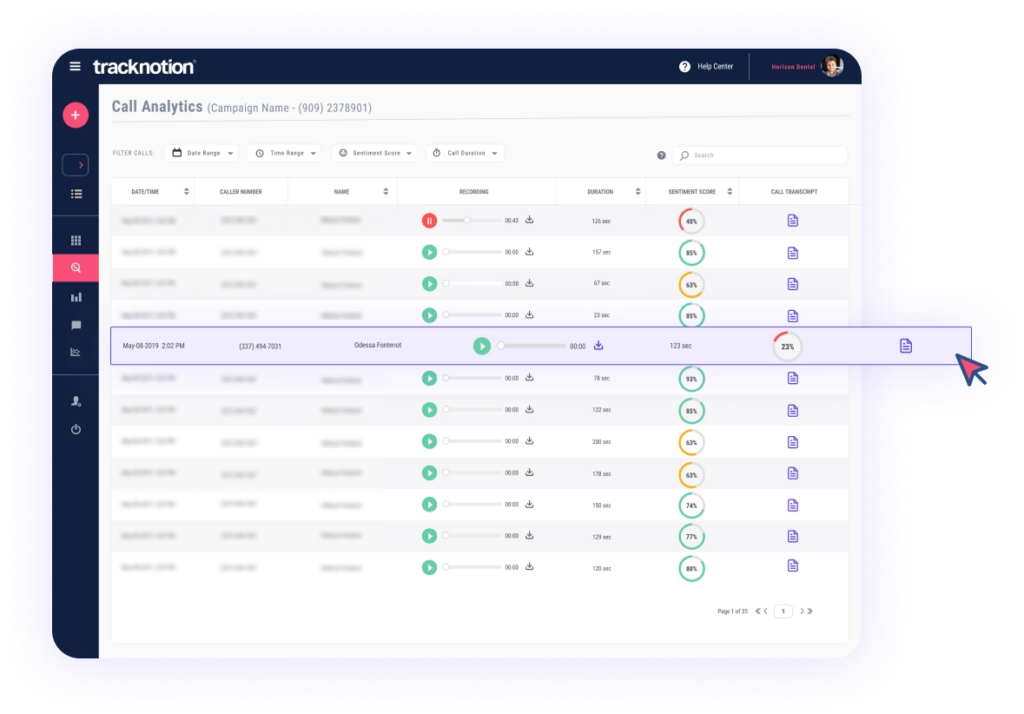Viewport: 1024px width, 714px height.
Task: Click the Horizon Dental profile avatar
Action: coord(832,66)
